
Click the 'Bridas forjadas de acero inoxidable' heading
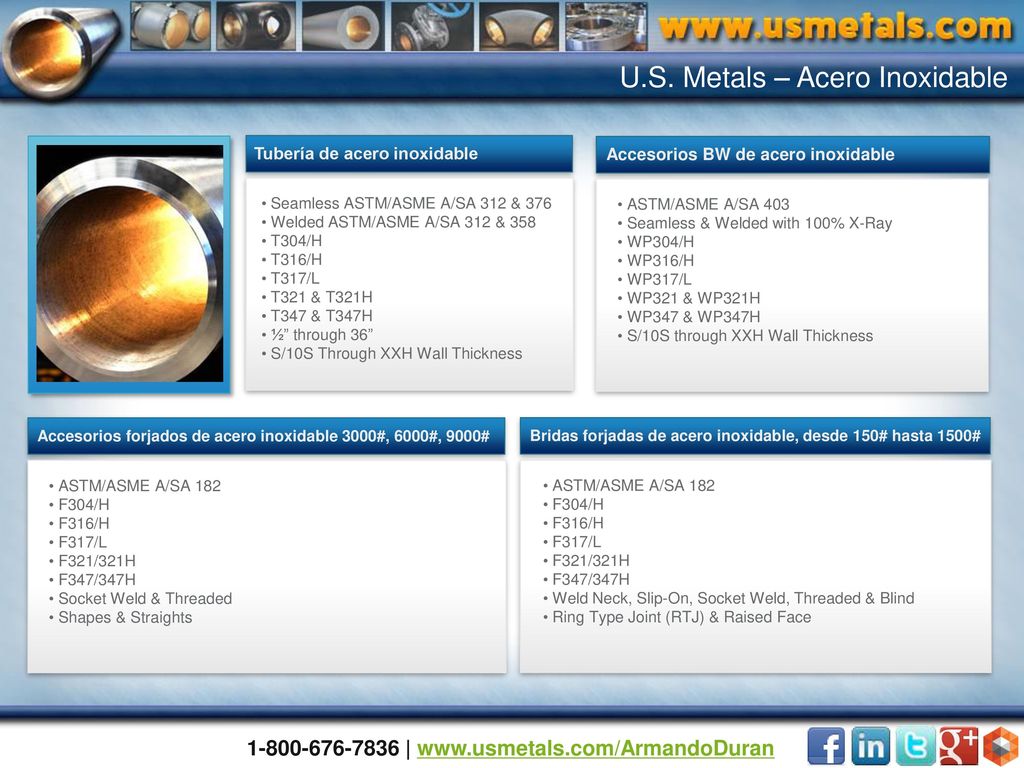(x=755, y=436)
